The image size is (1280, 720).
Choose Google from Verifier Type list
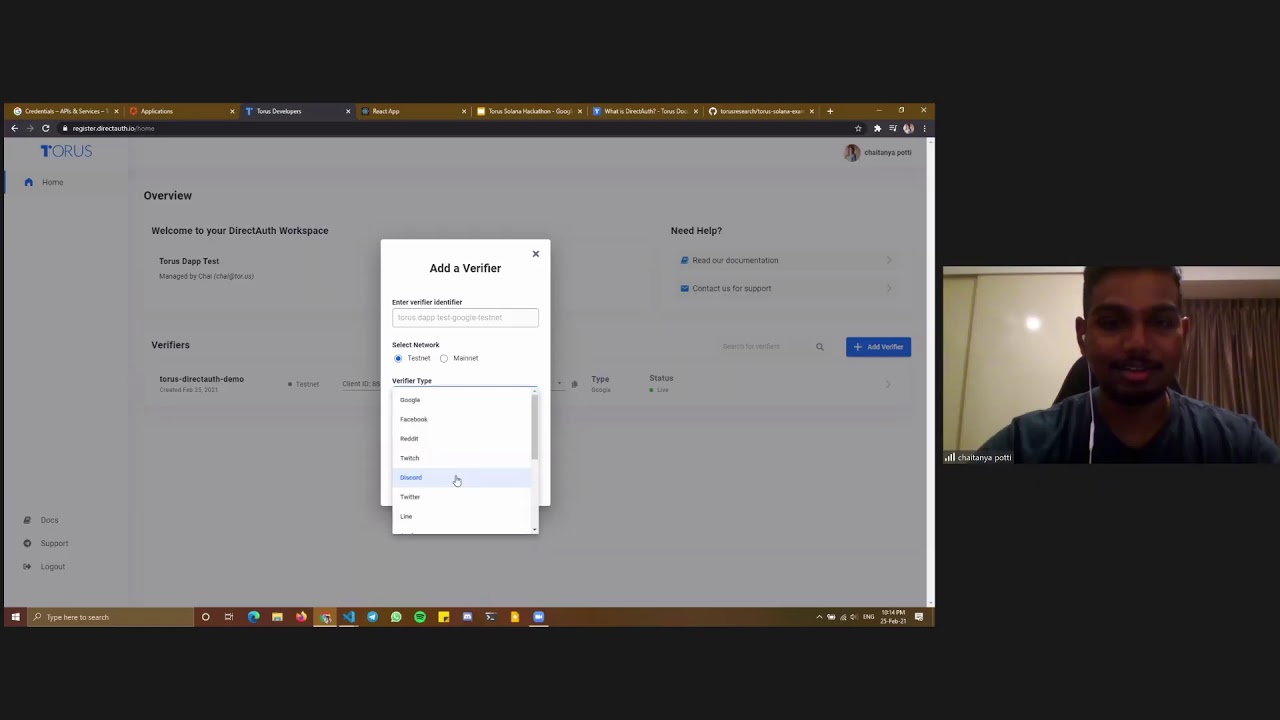tap(462, 400)
